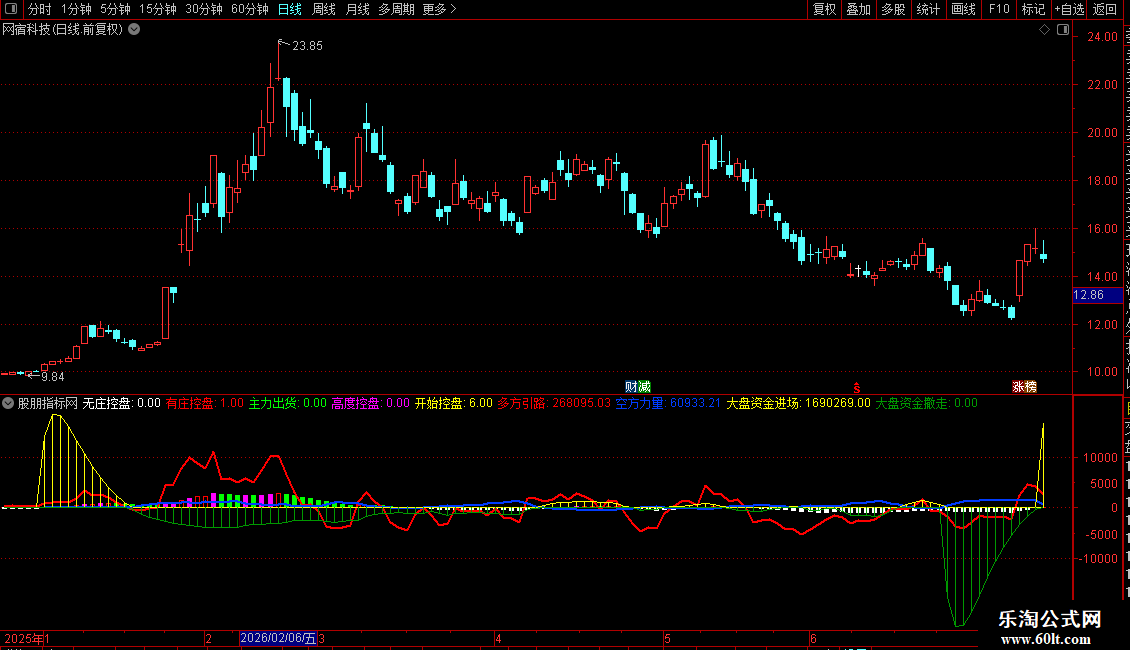This screenshot has width=1130, height=650.
Task: Click the 多方引路: 268095.03 indicator value
Action: [553, 404]
